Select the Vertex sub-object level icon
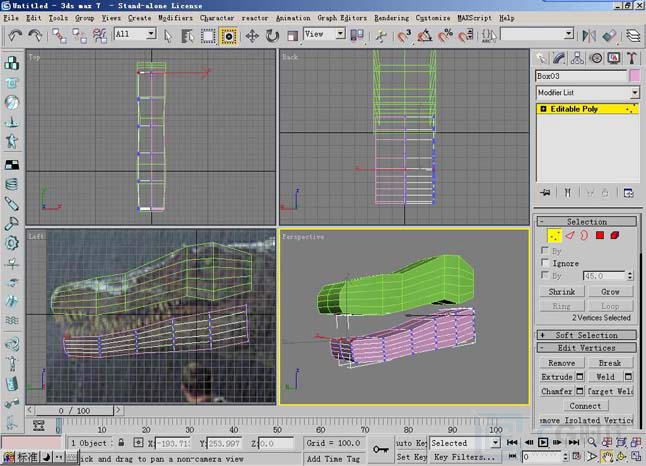The width and height of the screenshot is (646, 466). pos(554,236)
